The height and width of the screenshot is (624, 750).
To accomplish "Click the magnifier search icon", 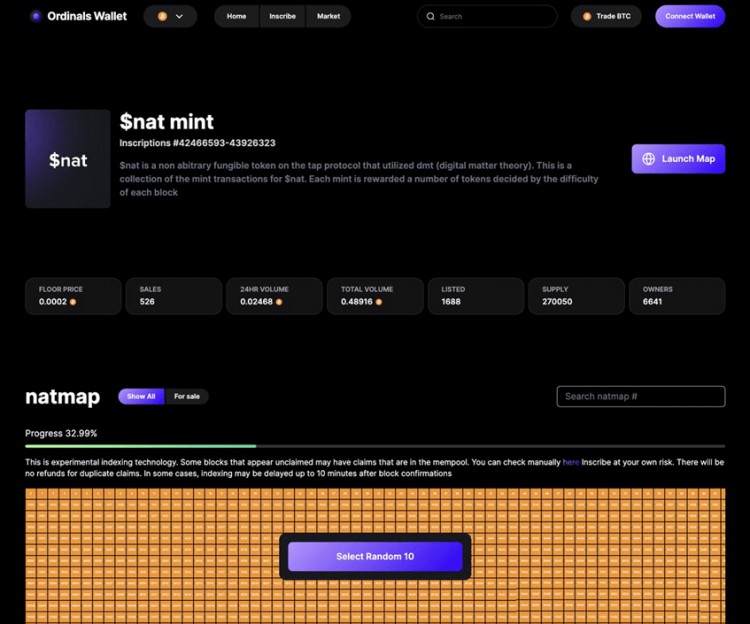I will point(430,16).
